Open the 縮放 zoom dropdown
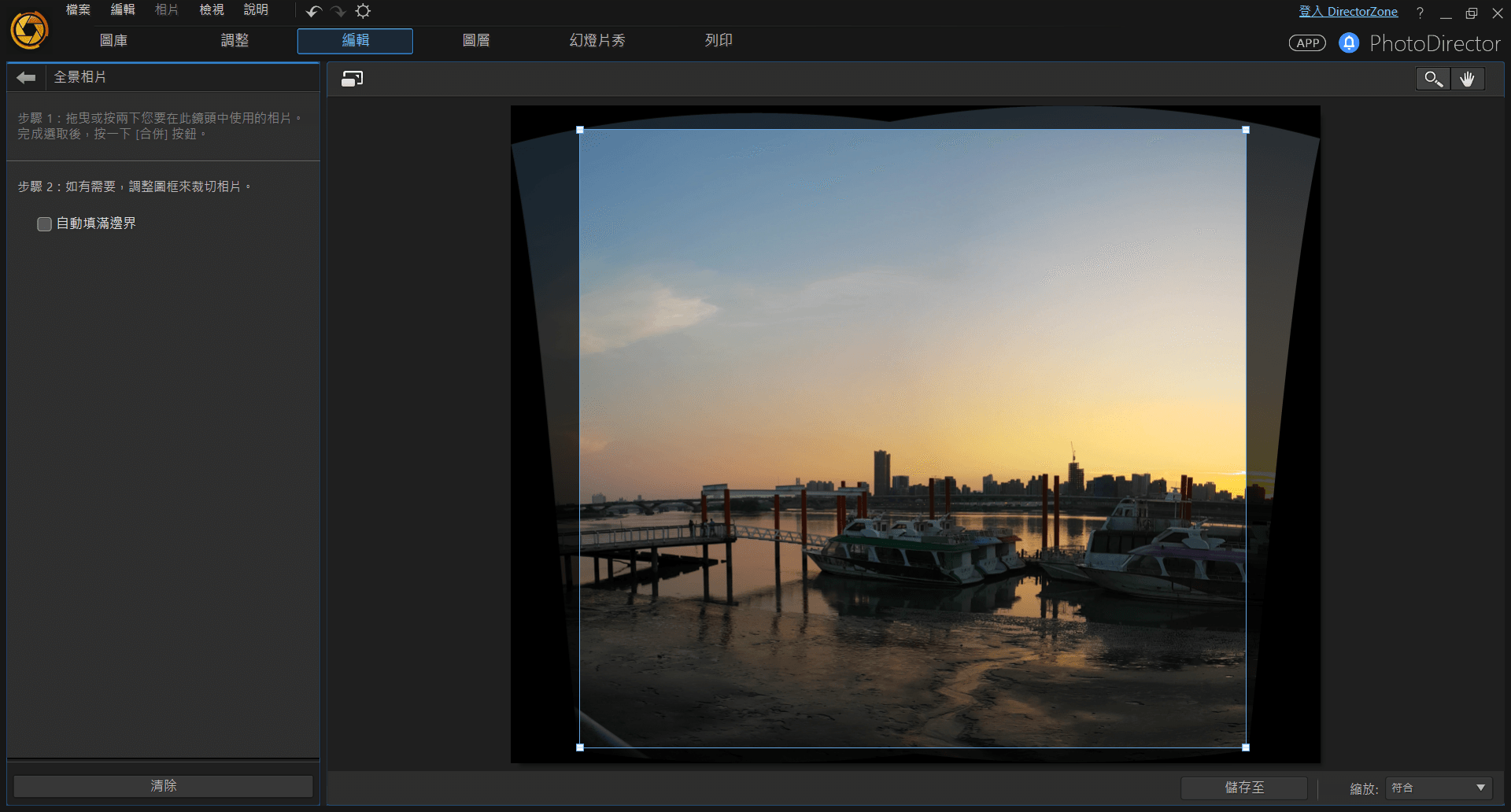Image resolution: width=1511 pixels, height=812 pixels. (1439, 788)
